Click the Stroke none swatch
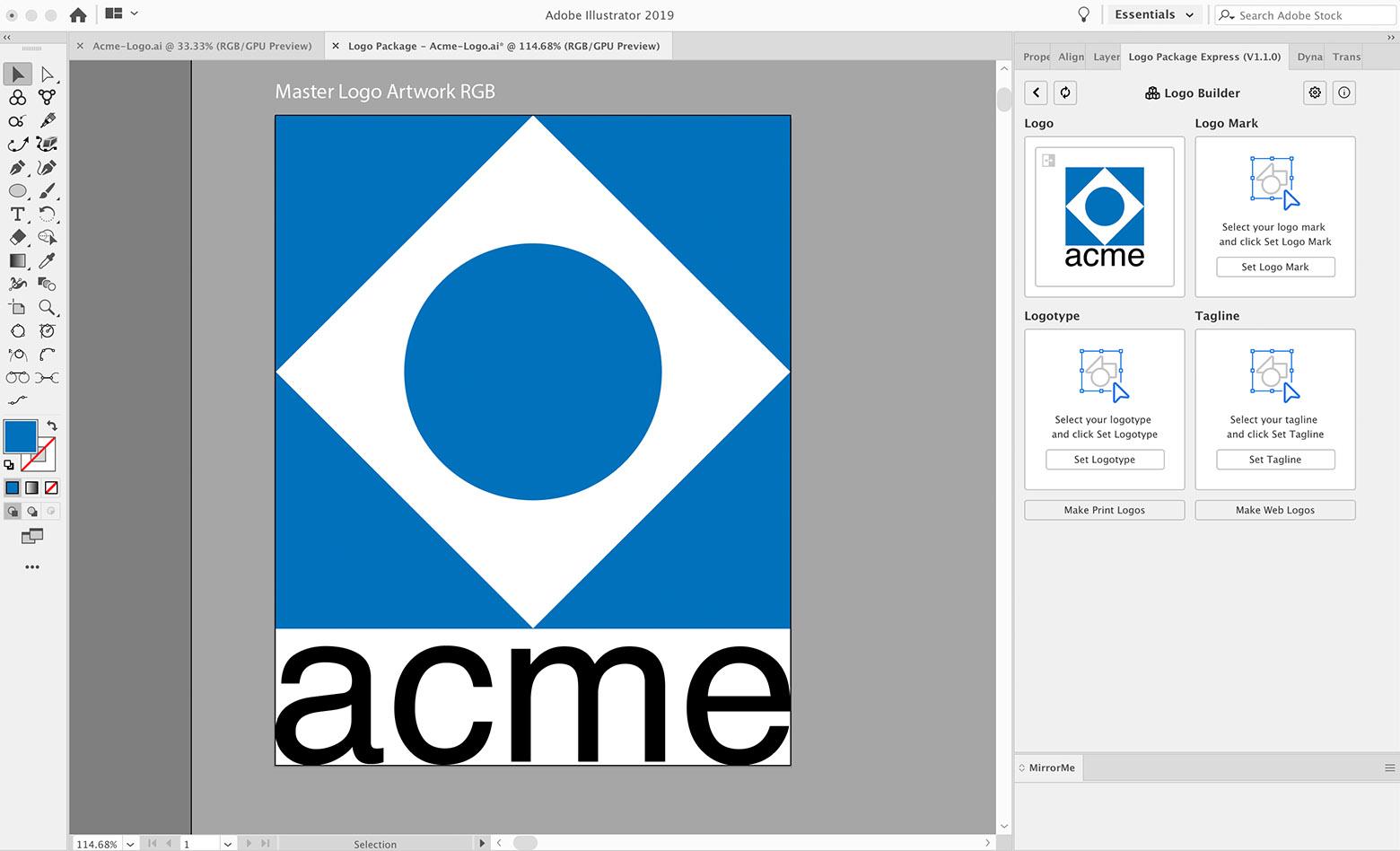Screen dimensions: 1400x851 [x=39, y=454]
